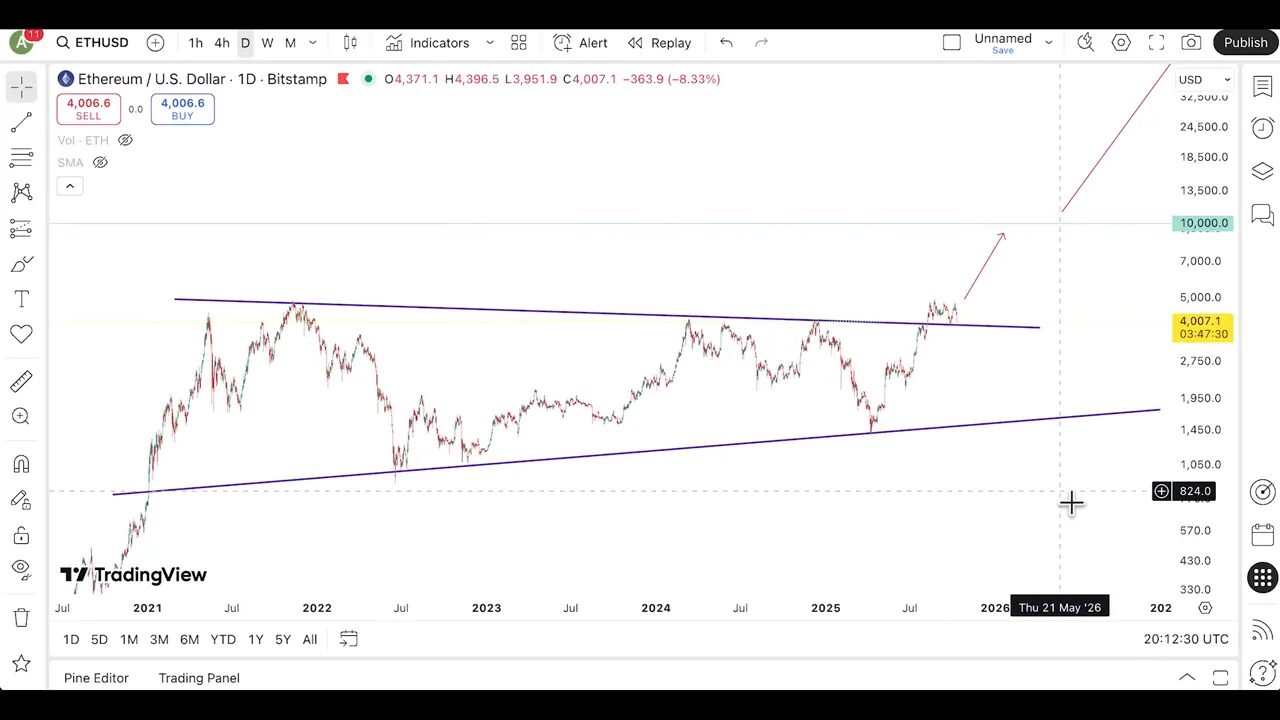Screen dimensions: 1280x720
Task: Hide the SMA overlay
Action: coord(100,162)
